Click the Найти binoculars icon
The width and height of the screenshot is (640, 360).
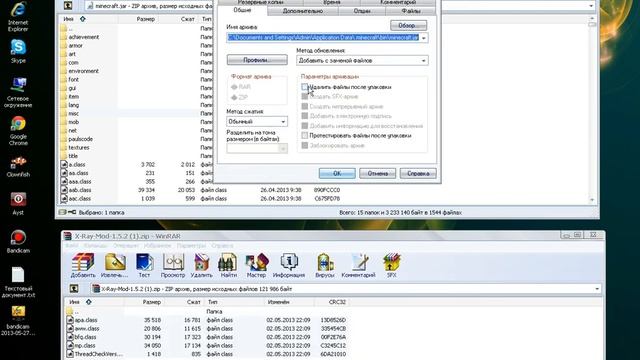coord(228,265)
